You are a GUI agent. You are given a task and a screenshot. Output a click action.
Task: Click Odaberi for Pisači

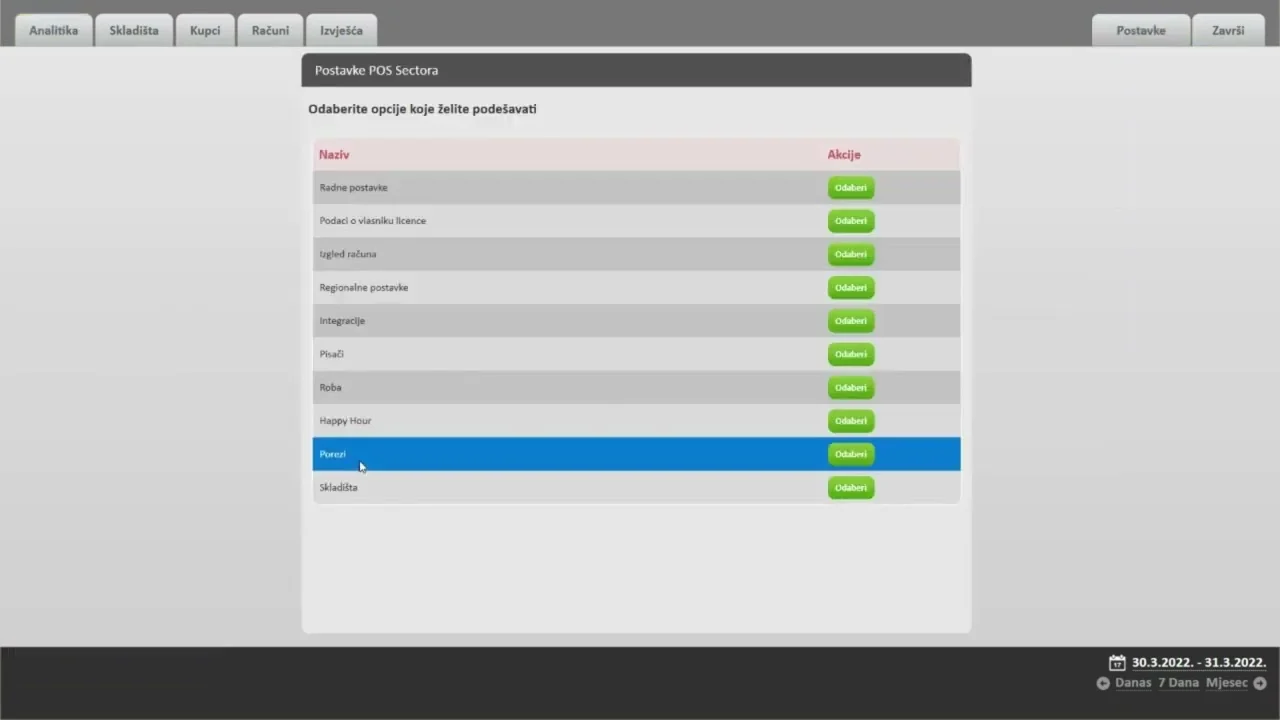click(x=851, y=354)
